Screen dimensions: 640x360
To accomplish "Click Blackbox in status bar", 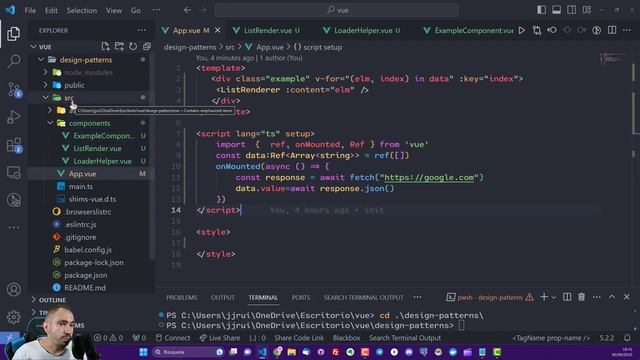I will point(347,338).
